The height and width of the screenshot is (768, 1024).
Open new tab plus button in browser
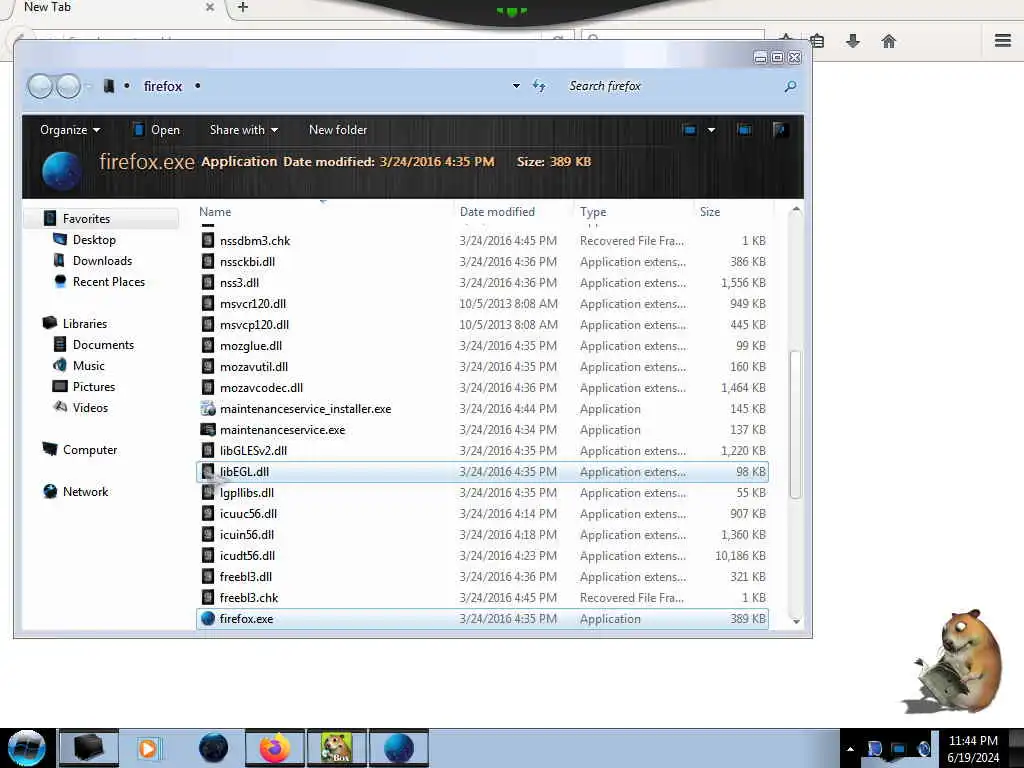coord(242,7)
